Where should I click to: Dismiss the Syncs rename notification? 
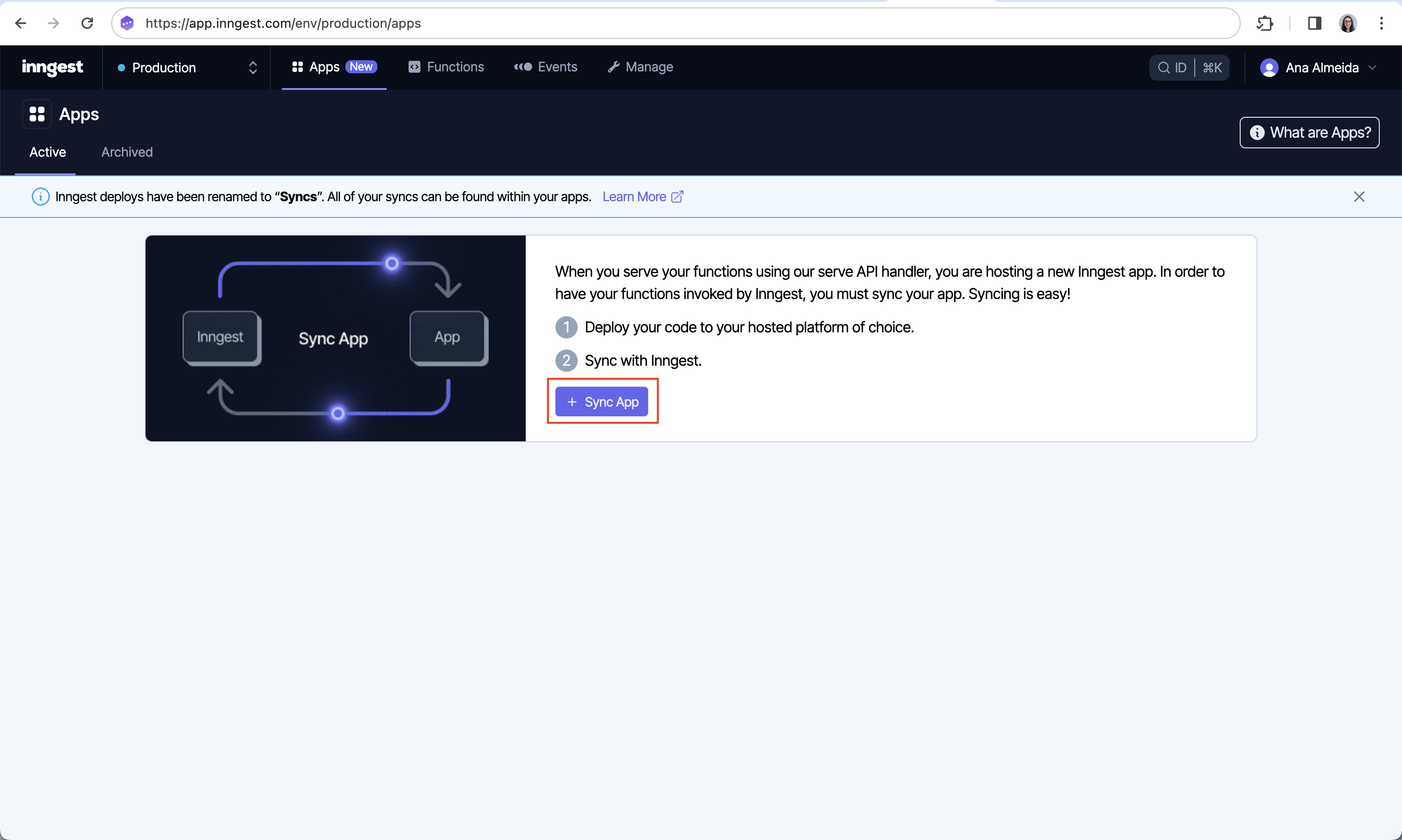tap(1359, 196)
